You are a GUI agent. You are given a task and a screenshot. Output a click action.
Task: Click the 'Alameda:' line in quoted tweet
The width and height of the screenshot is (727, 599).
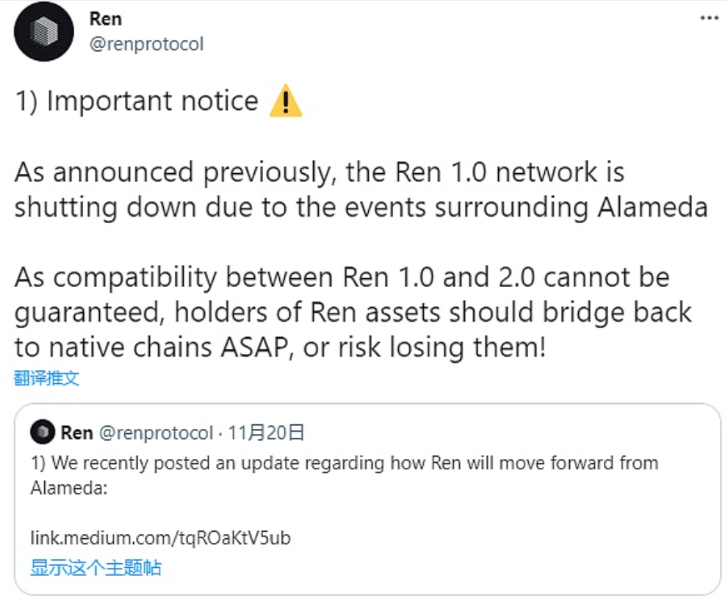(68, 488)
